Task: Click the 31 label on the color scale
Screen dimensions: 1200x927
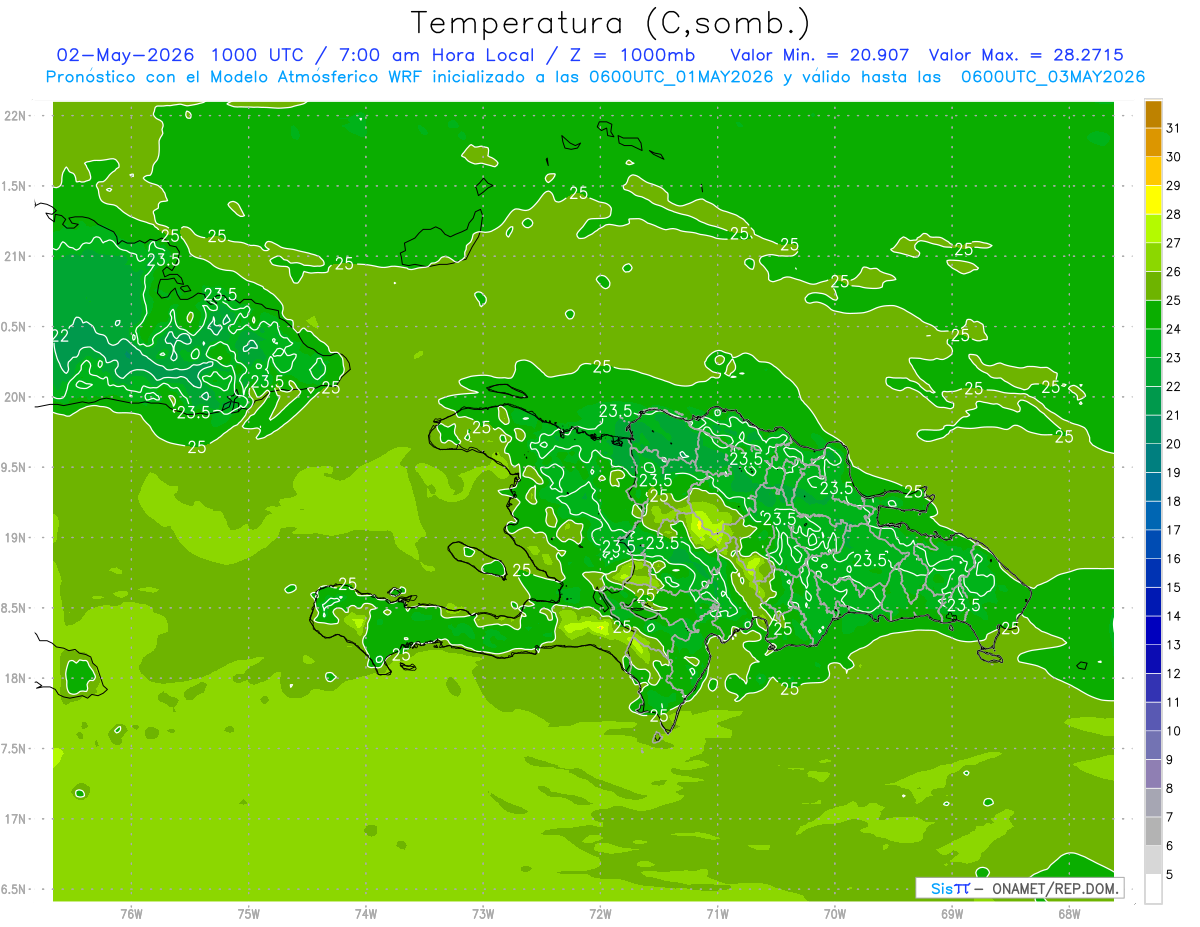Action: (1174, 127)
